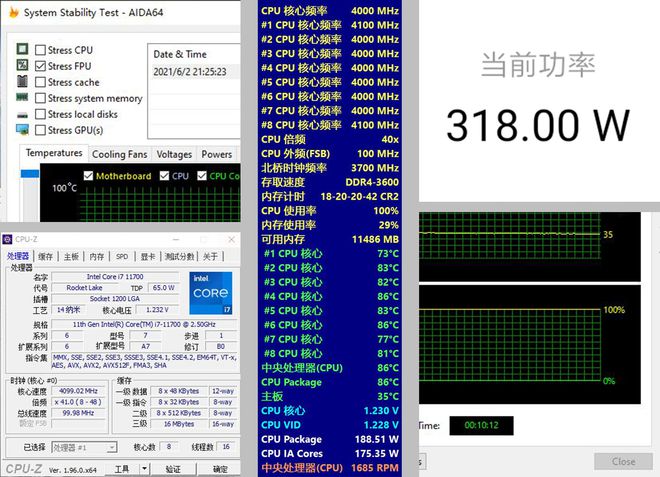Select the 缓存 tab in CPU-Z
Screen dimensions: 660x477
pos(45,256)
